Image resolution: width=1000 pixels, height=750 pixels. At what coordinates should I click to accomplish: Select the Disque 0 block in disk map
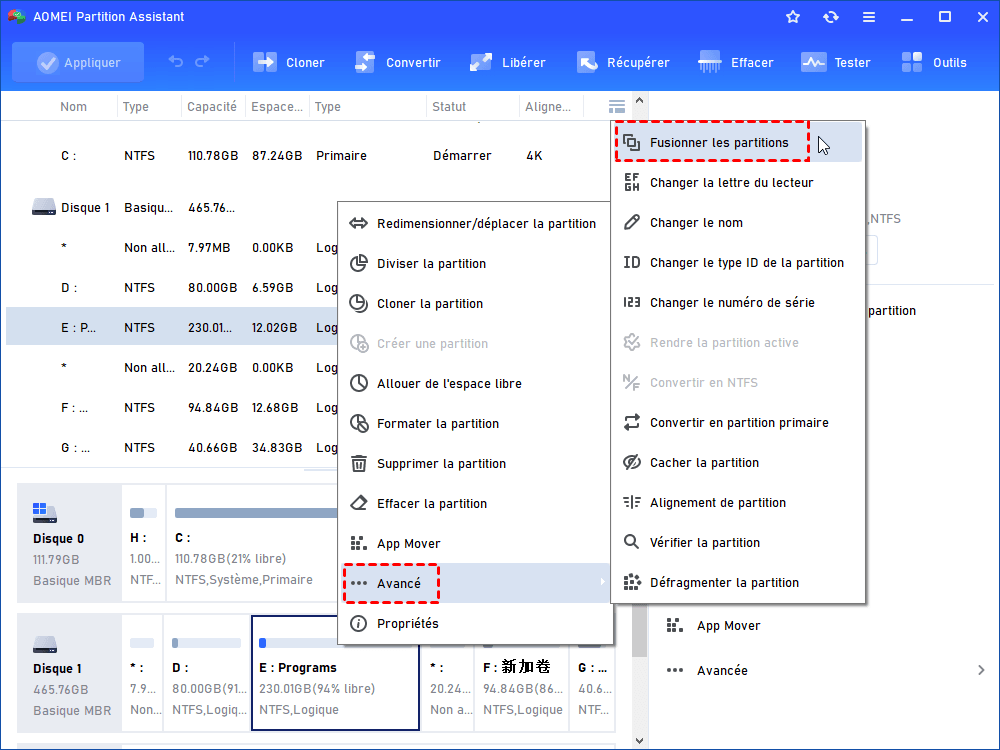[x=70, y=543]
